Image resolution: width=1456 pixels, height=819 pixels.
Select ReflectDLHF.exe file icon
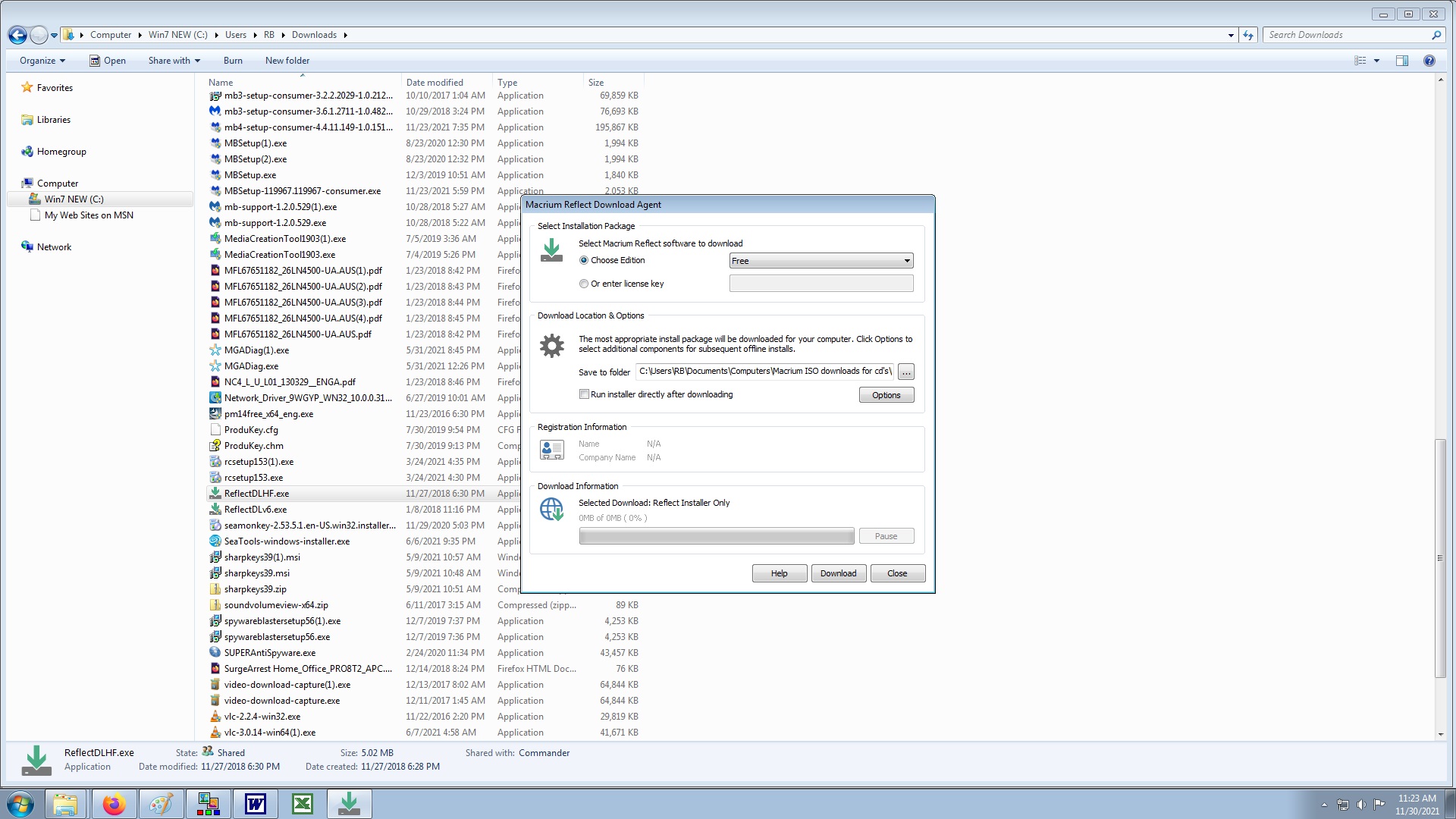point(215,494)
